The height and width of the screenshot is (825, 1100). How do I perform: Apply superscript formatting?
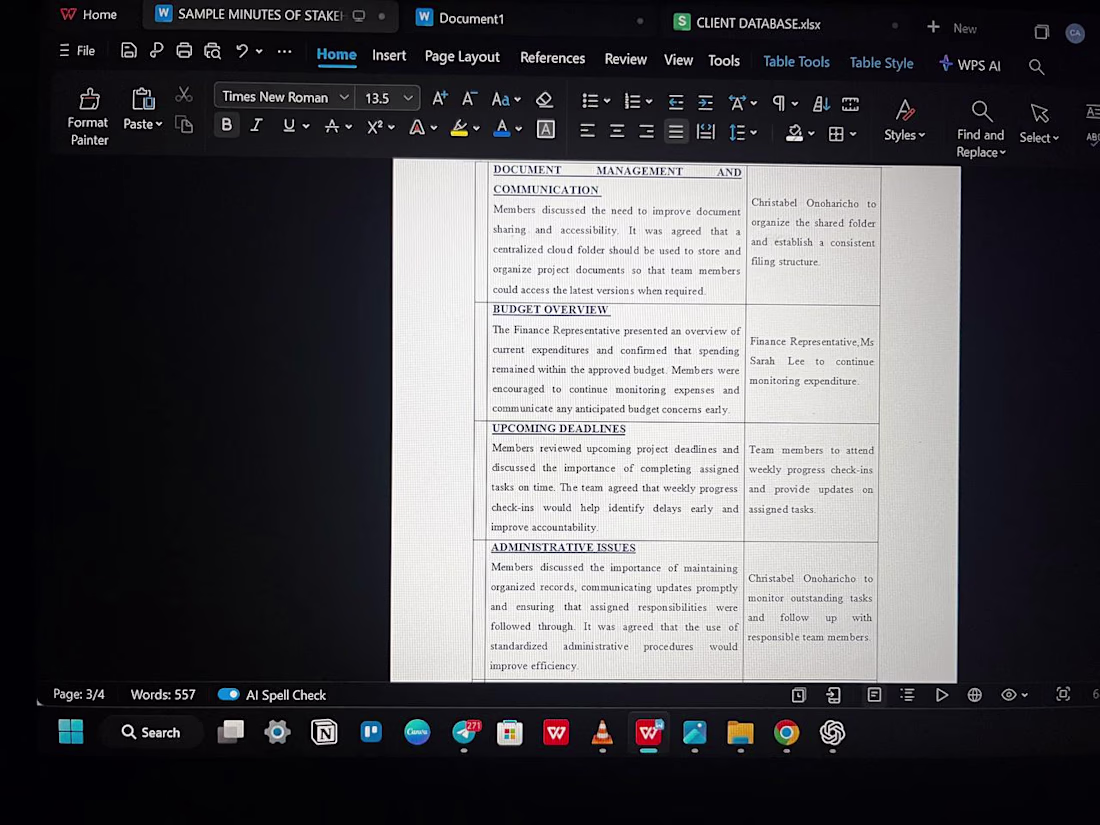[375, 127]
